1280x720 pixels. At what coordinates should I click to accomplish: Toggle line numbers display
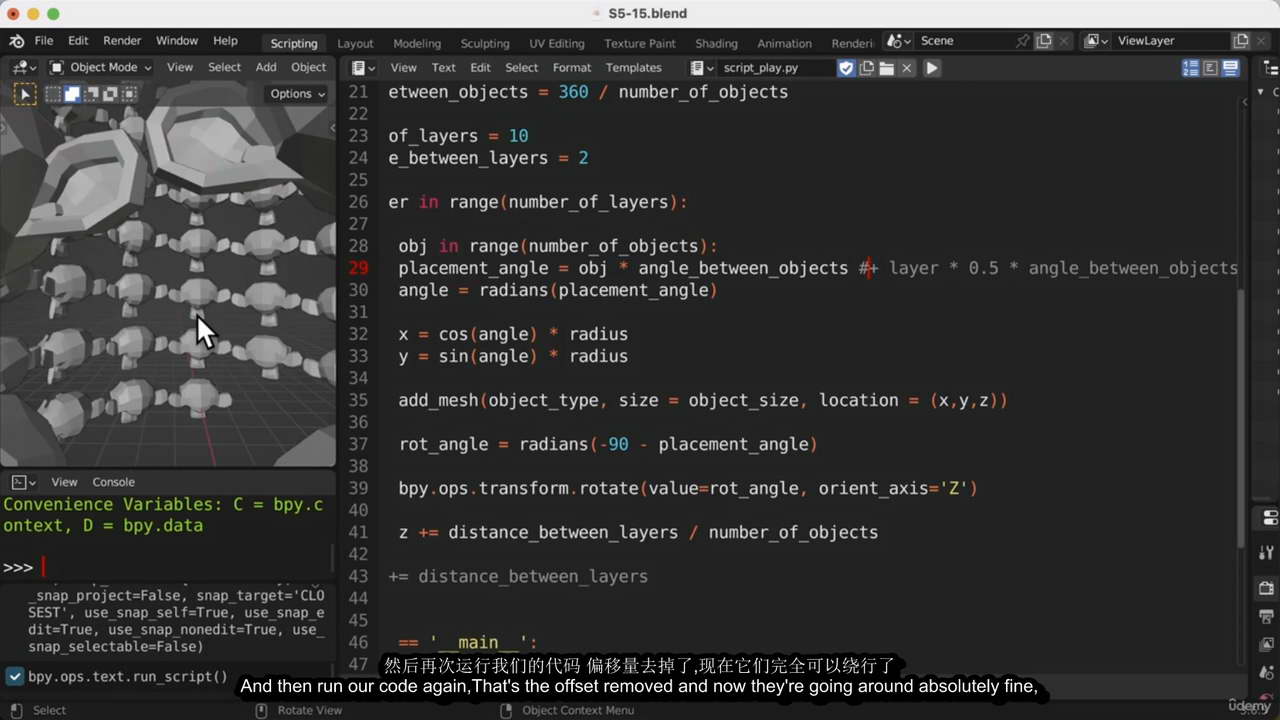[x=1191, y=68]
